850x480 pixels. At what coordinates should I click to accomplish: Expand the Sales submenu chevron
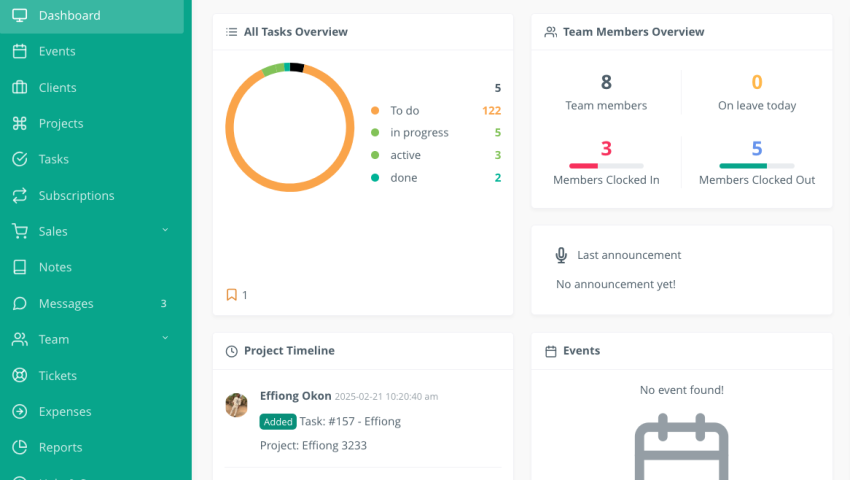165,231
